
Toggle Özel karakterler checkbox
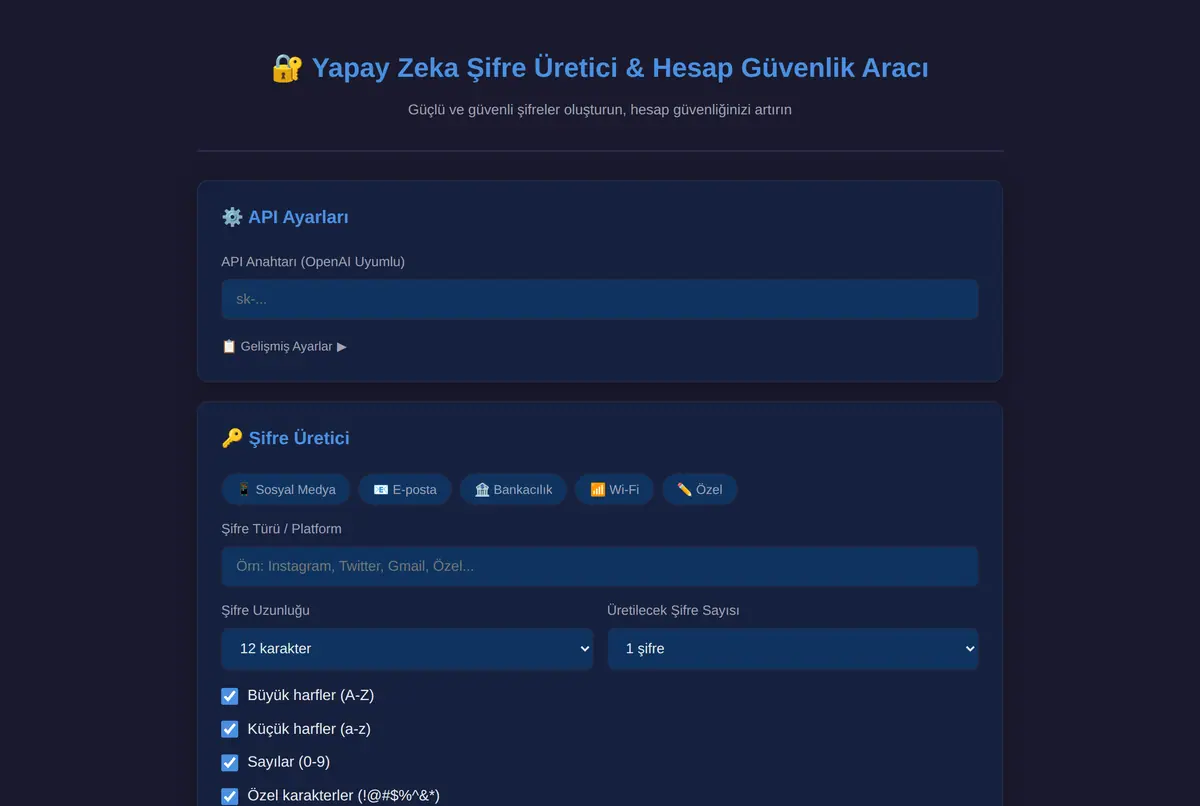[x=230, y=796]
